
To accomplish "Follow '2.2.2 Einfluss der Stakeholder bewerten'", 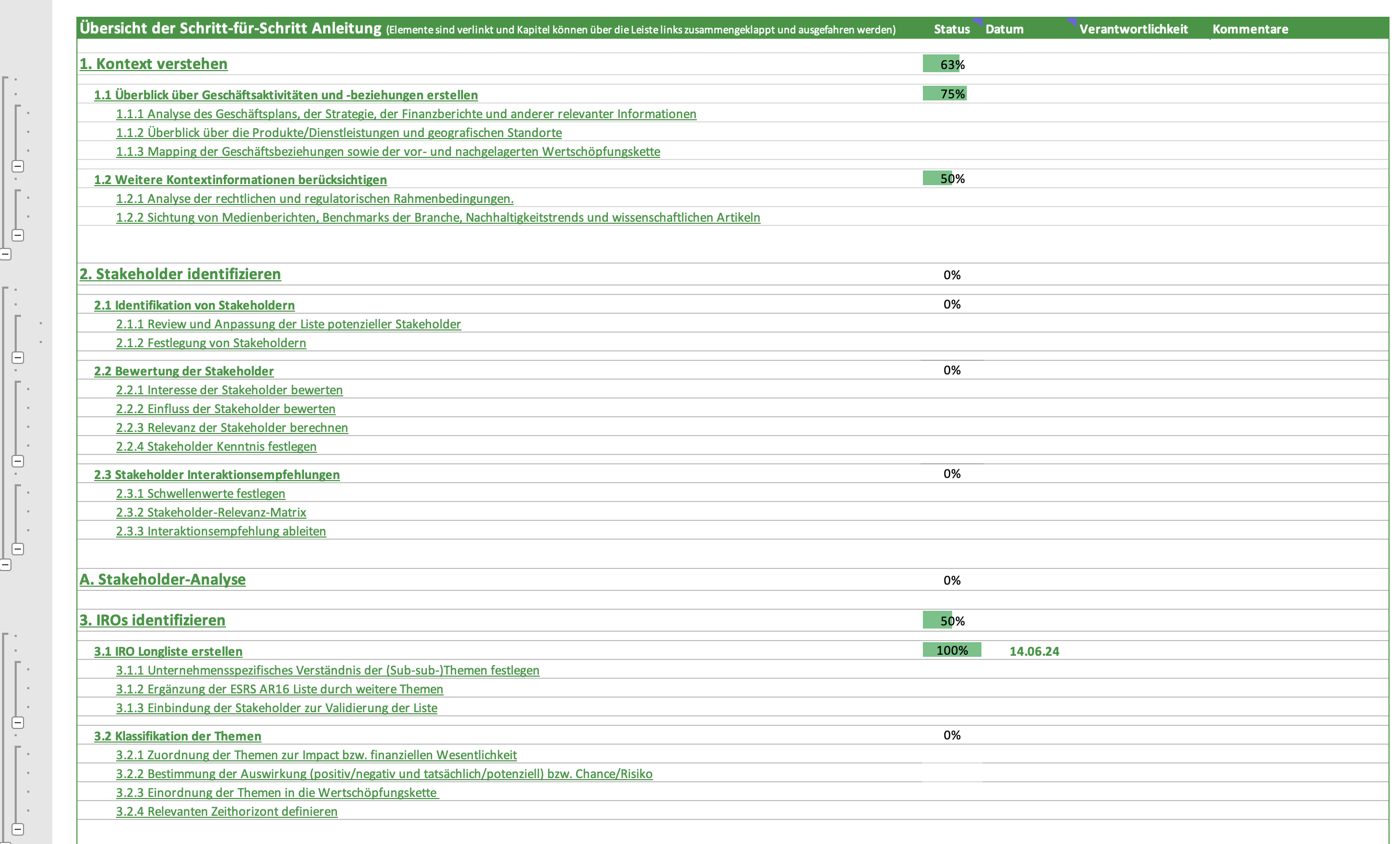I will coord(225,408).
